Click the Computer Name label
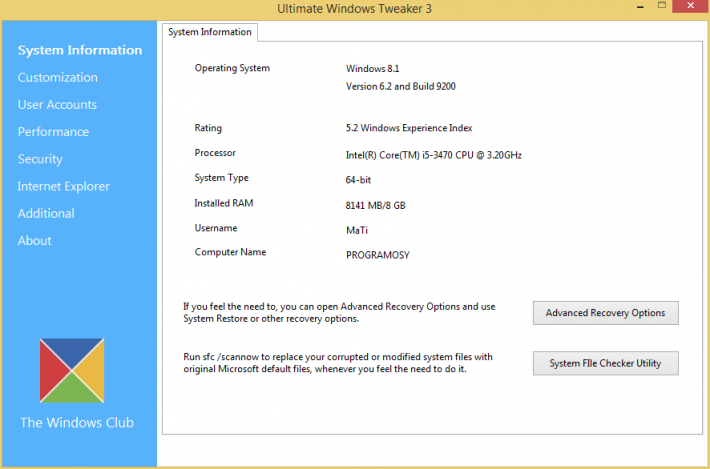 point(230,252)
